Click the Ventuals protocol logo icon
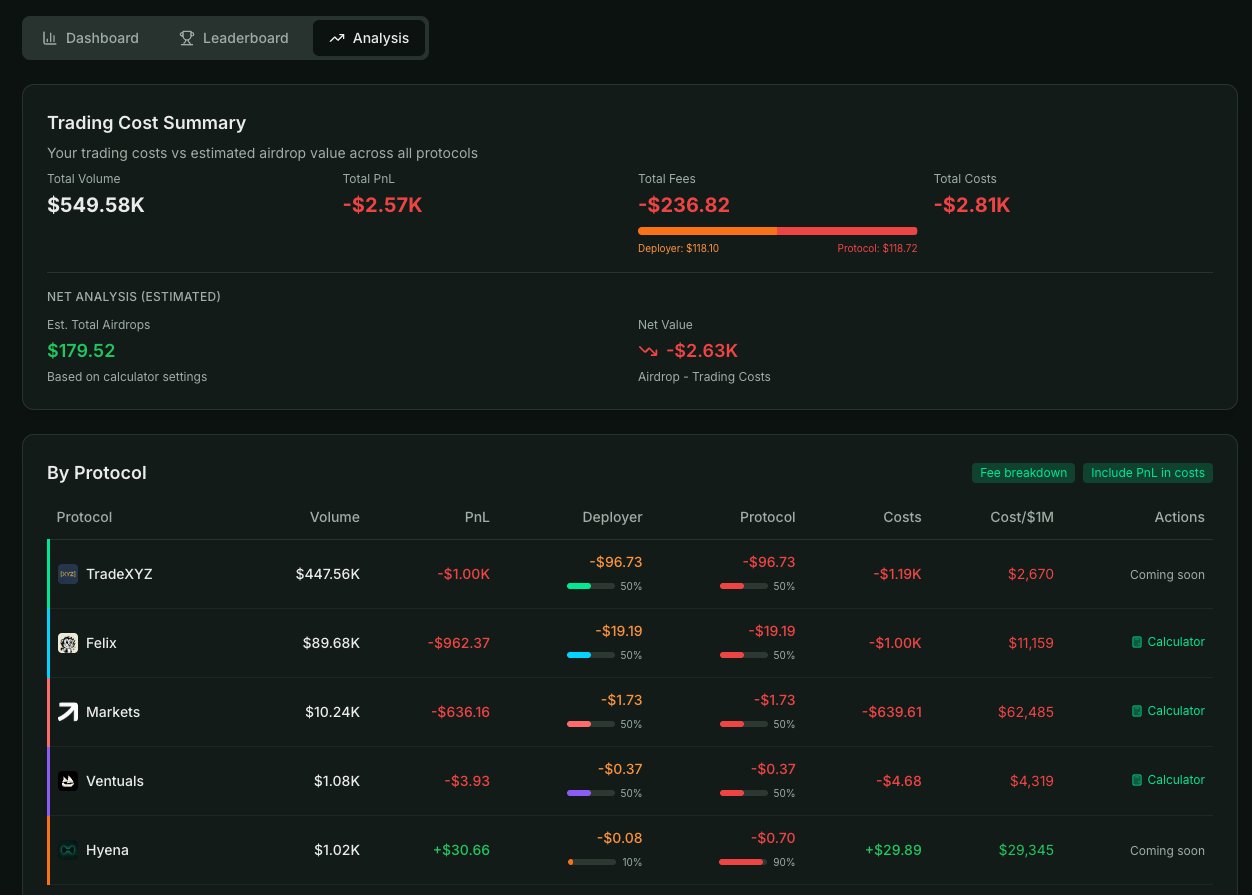This screenshot has width=1252, height=895. [x=68, y=781]
